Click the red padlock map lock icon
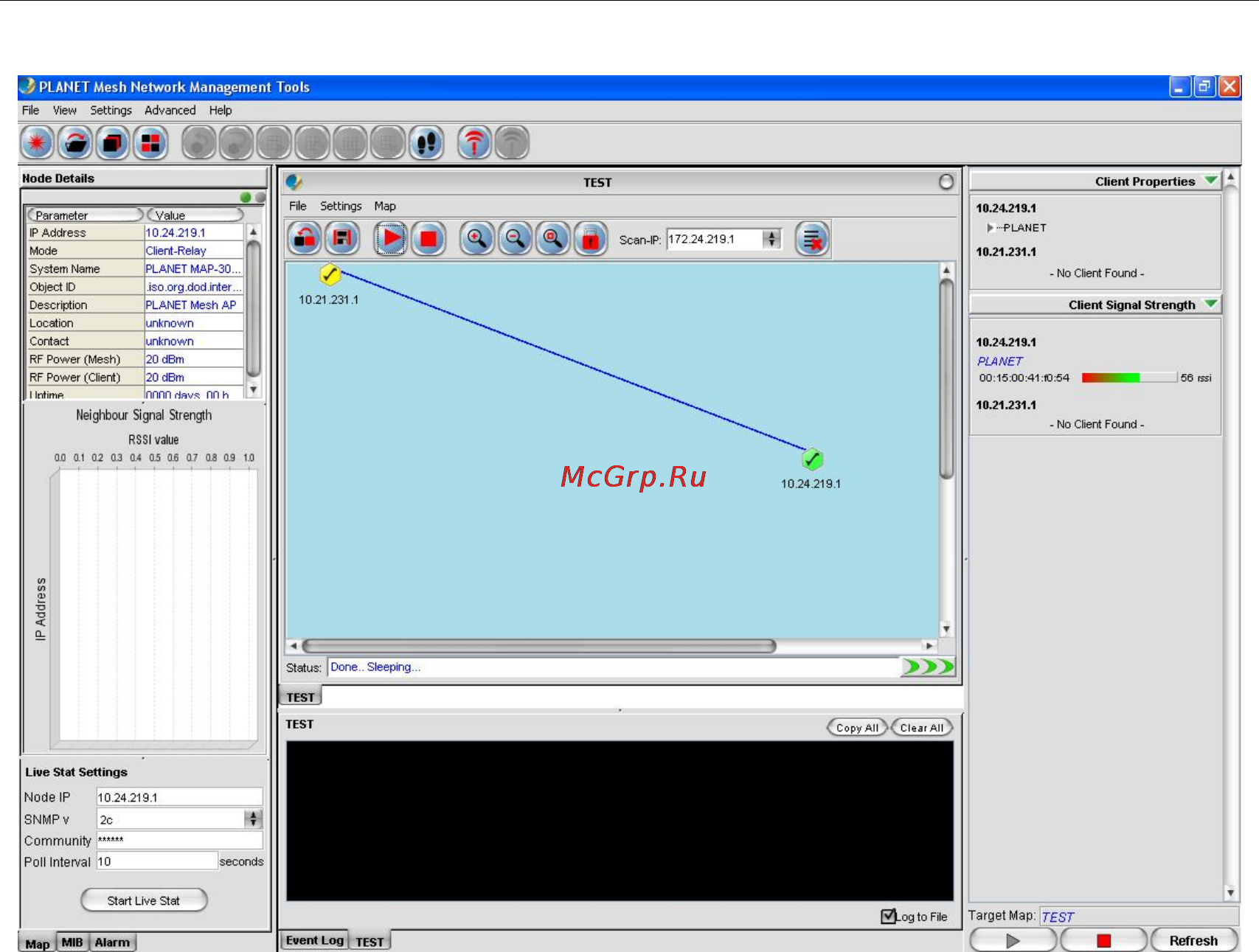This screenshot has width=1259, height=952. 590,239
